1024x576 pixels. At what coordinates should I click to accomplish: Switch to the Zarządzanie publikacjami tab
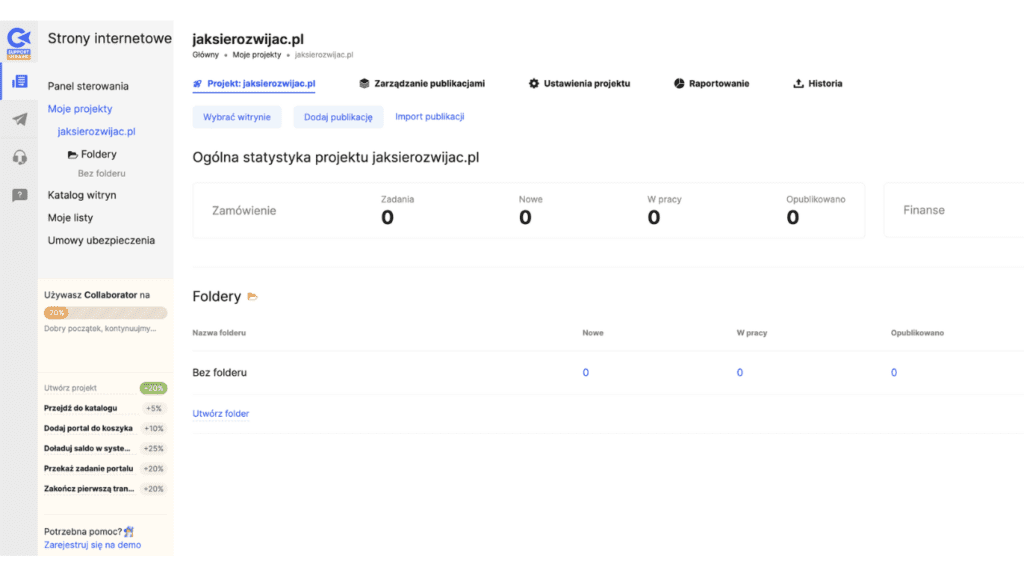[422, 84]
